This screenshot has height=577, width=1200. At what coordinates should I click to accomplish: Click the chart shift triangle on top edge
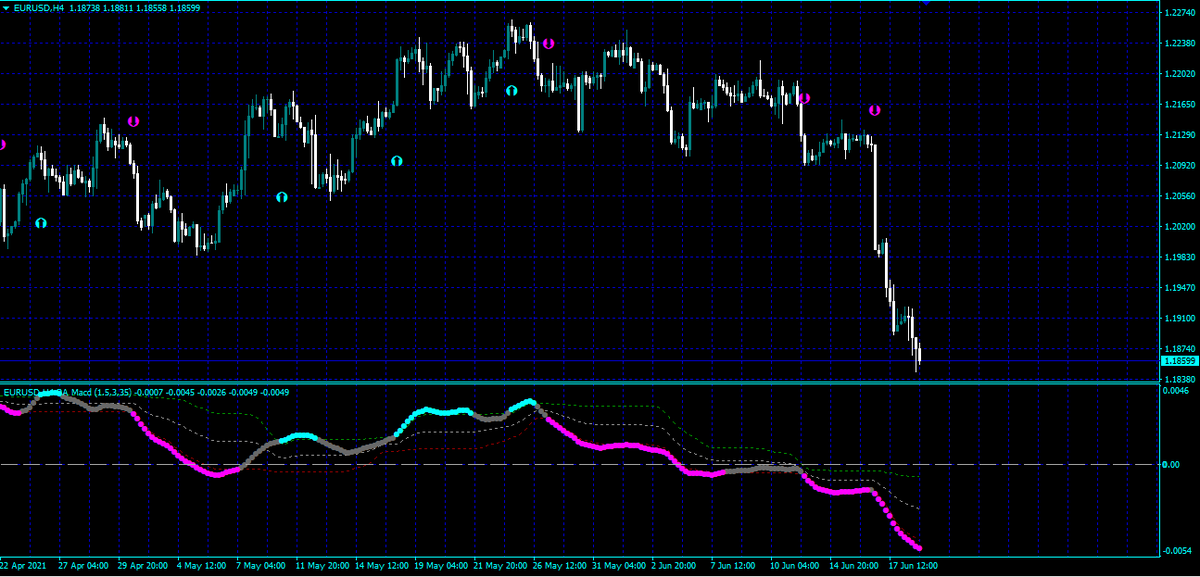926,4
